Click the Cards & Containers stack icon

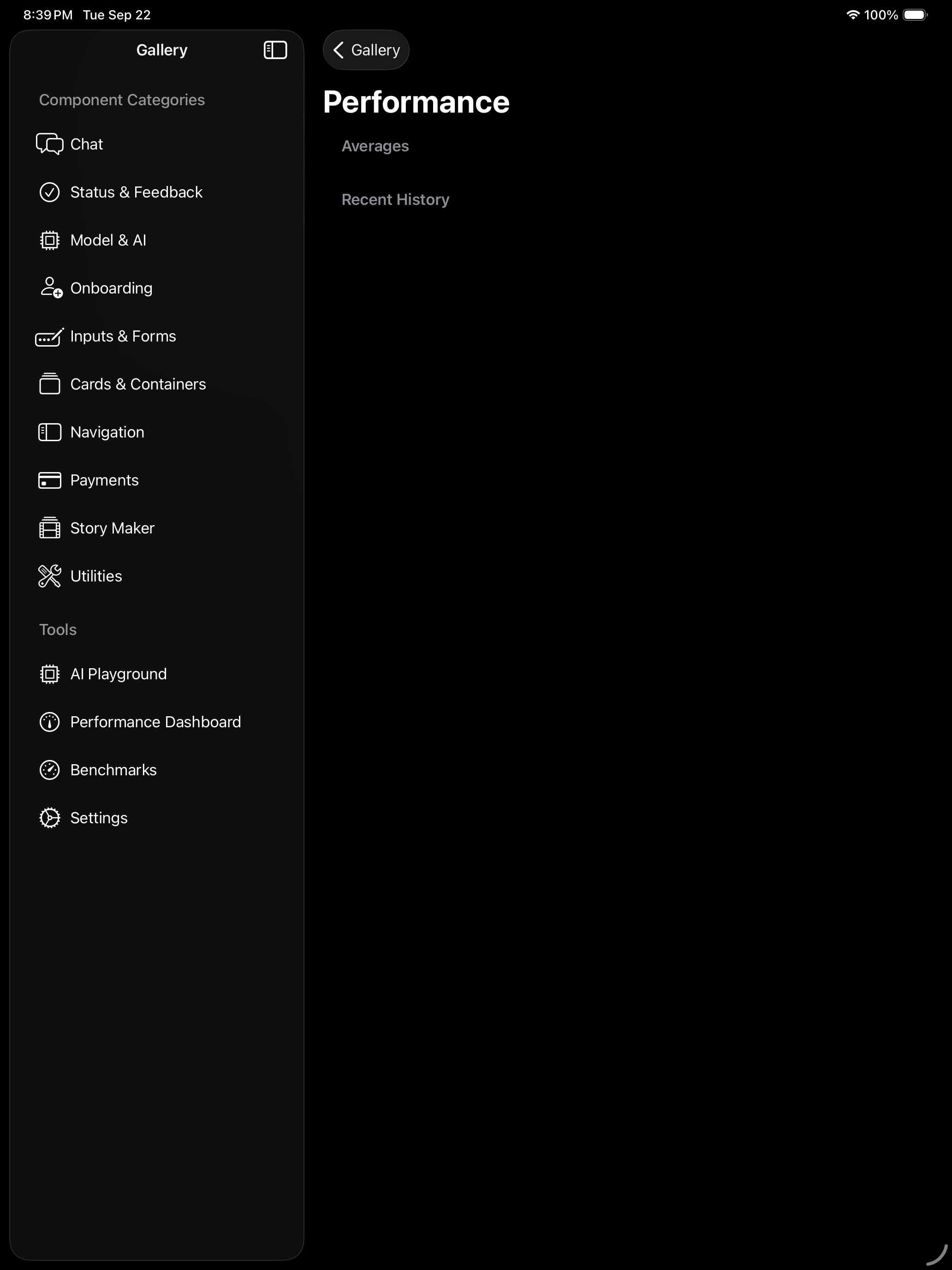tap(49, 384)
